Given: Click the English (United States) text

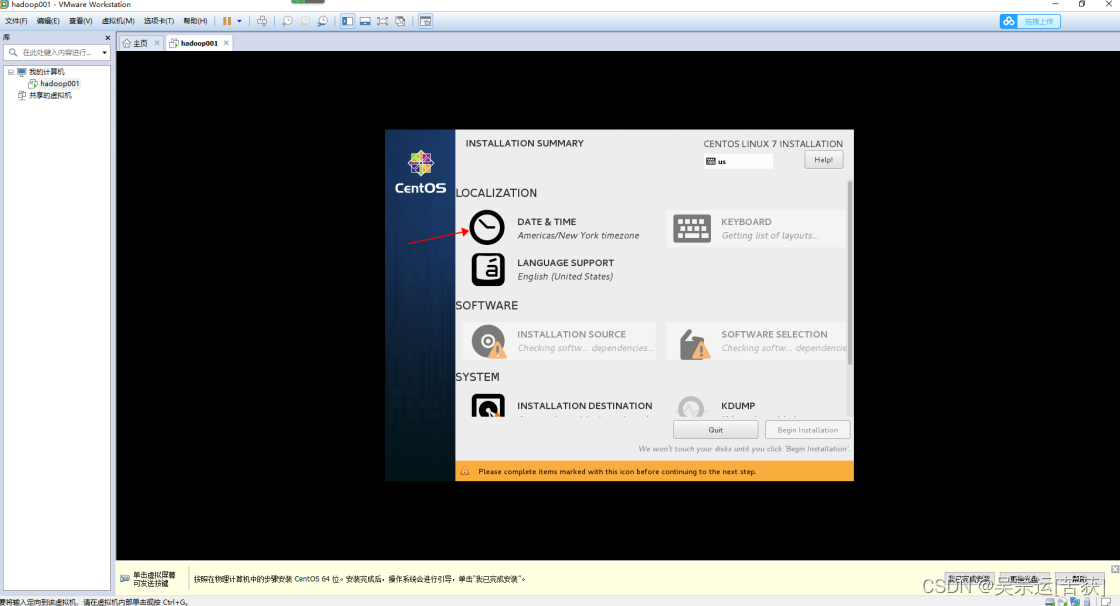Looking at the screenshot, I should (x=565, y=277).
